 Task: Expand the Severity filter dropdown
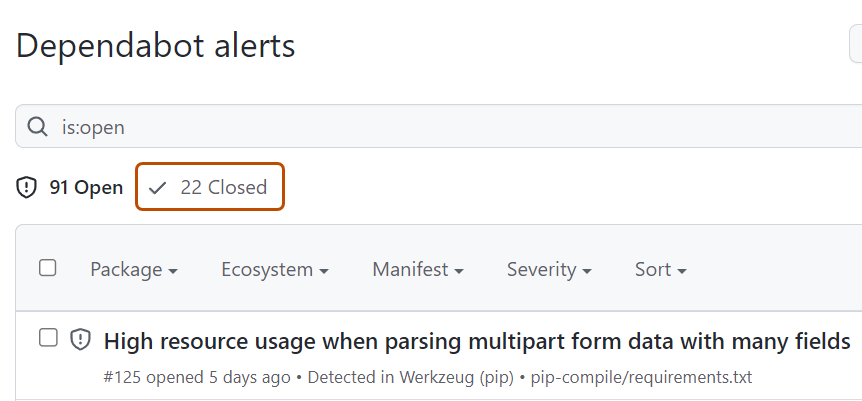548,269
